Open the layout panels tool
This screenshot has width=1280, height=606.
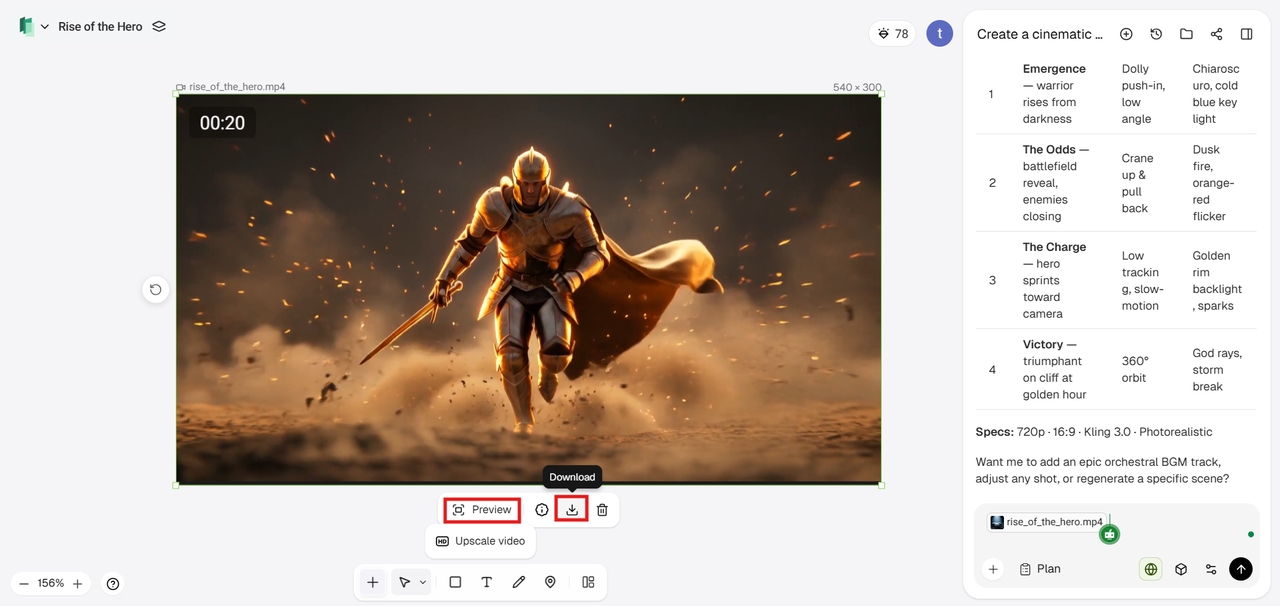[588, 582]
